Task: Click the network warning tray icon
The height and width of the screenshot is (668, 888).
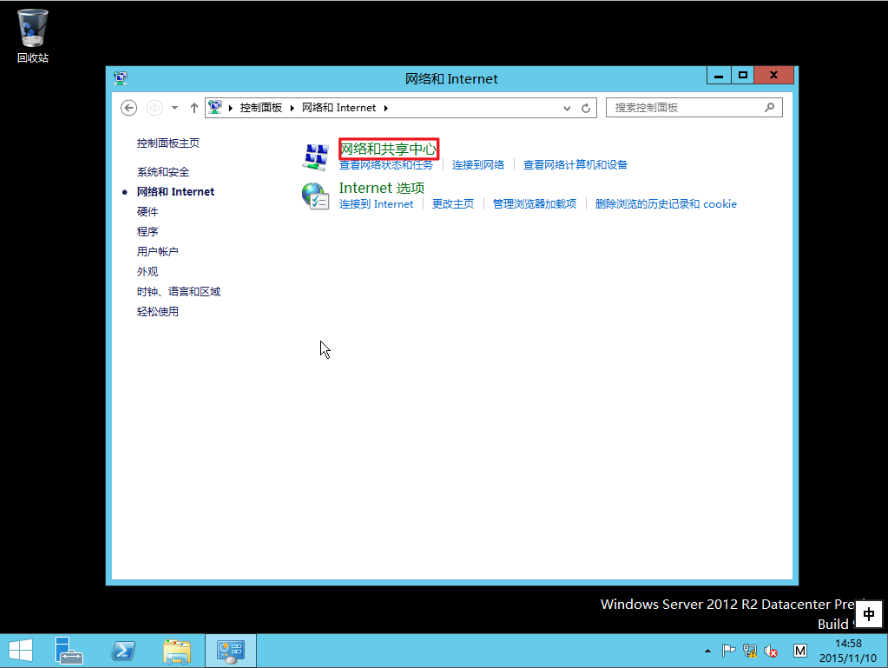Action: tap(750, 651)
